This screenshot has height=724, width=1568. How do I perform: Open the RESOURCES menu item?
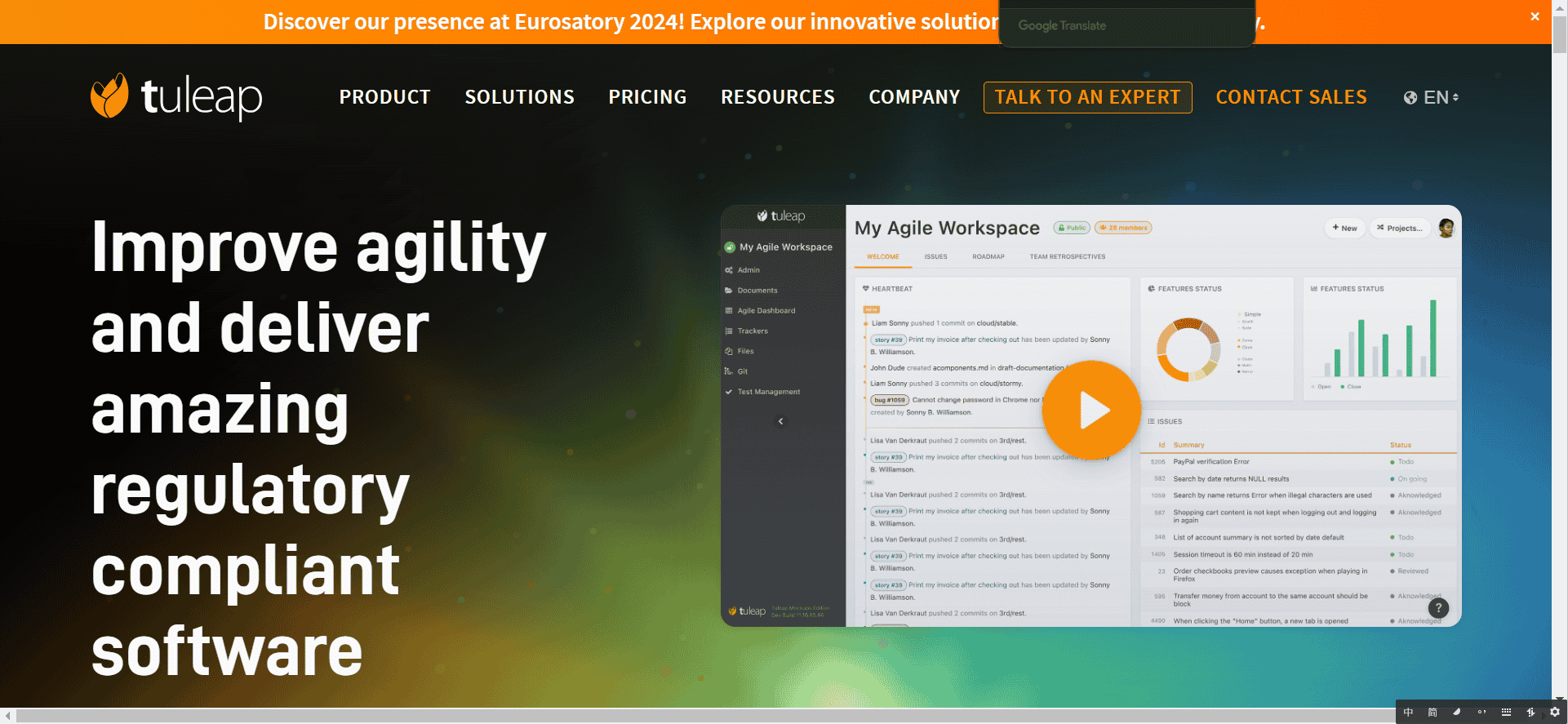[777, 97]
